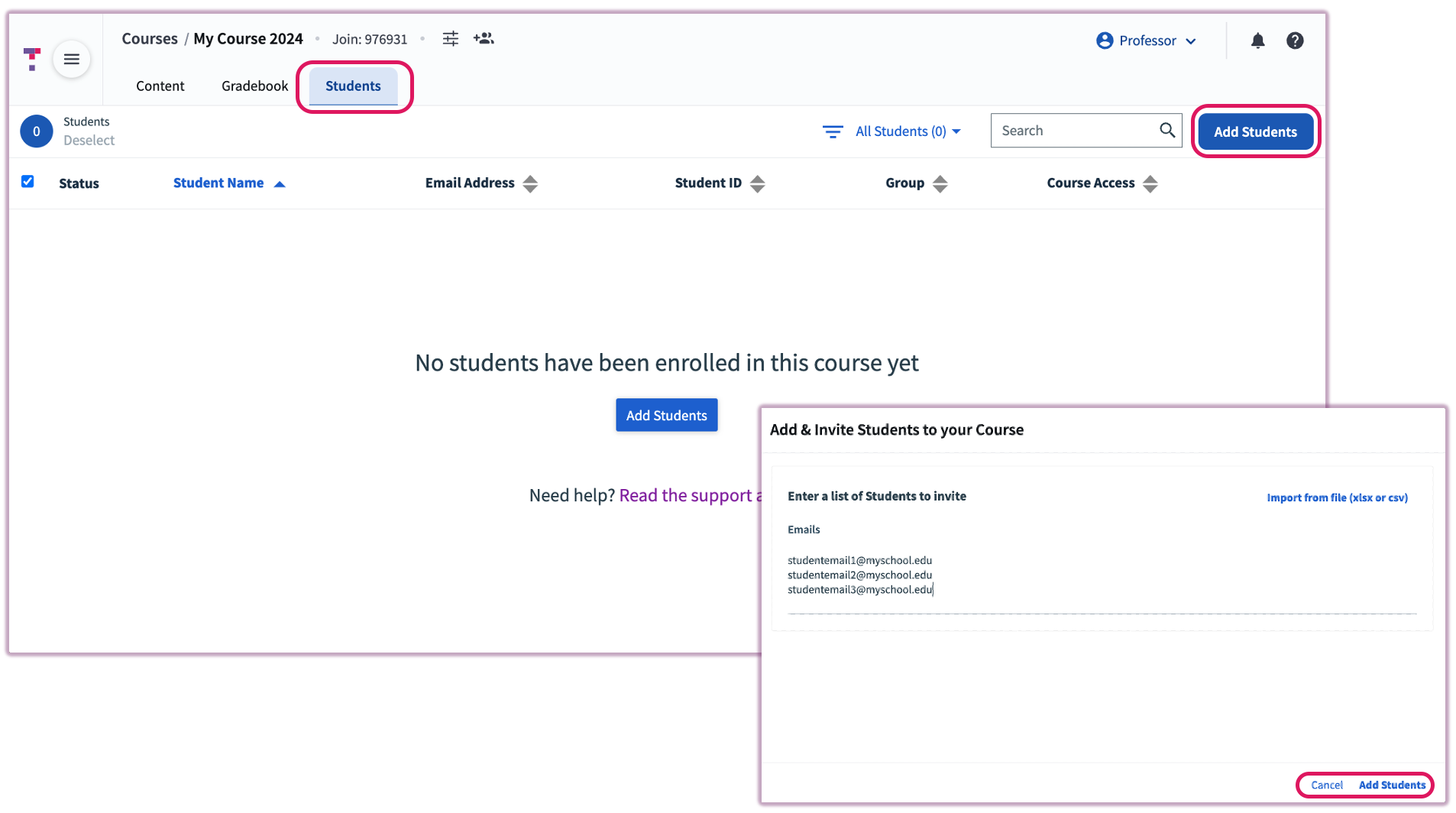
Task: Click the app logo in the top corner
Action: tap(31, 59)
